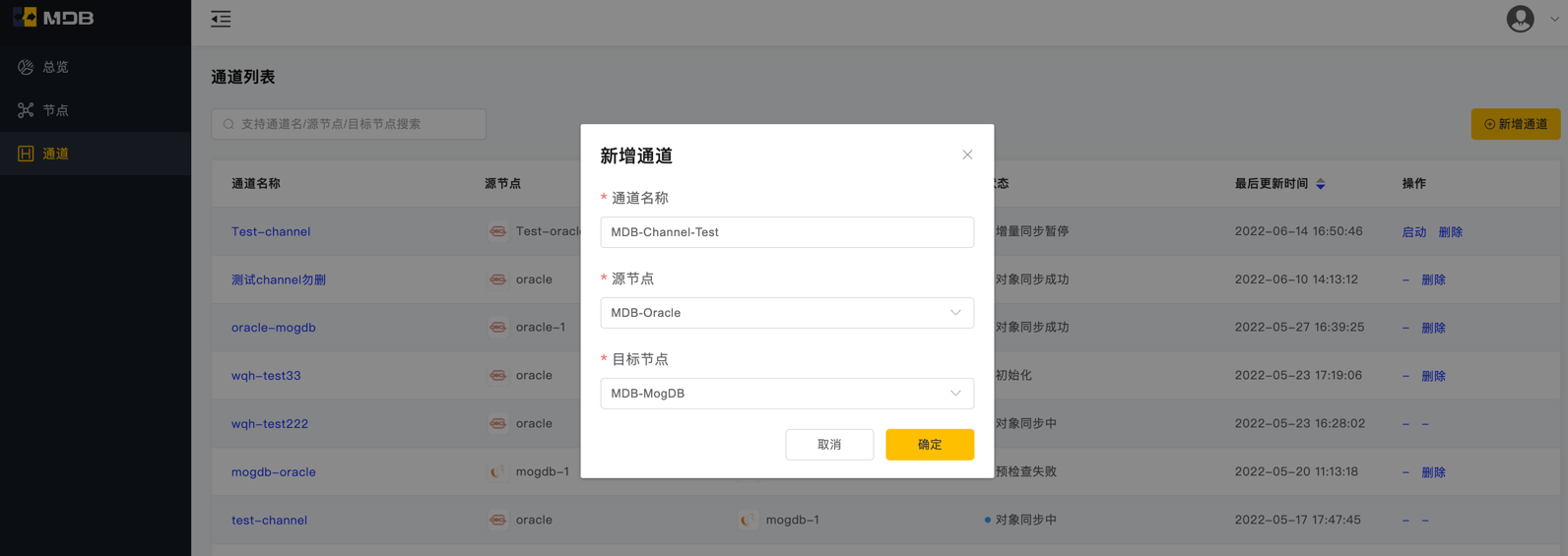Image resolution: width=1568 pixels, height=556 pixels.
Task: Click the 总览 dashboard icon
Action: click(26, 67)
